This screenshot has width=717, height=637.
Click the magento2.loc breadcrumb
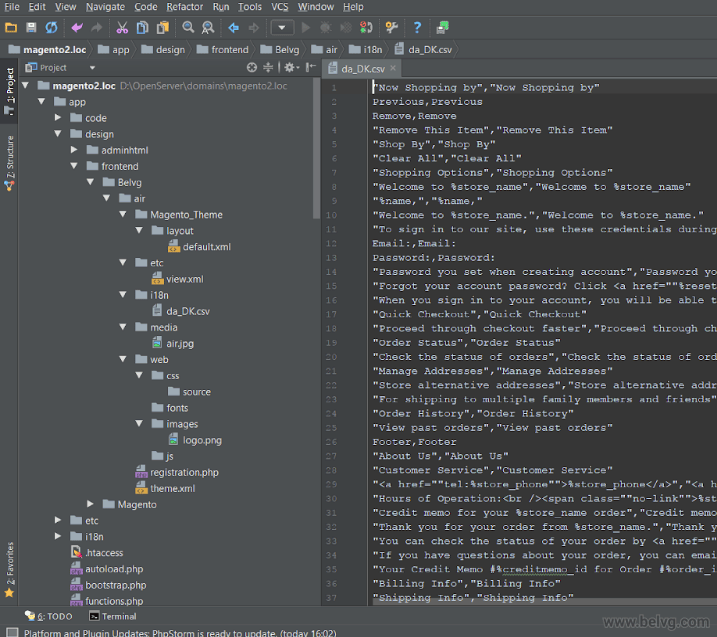click(48, 49)
